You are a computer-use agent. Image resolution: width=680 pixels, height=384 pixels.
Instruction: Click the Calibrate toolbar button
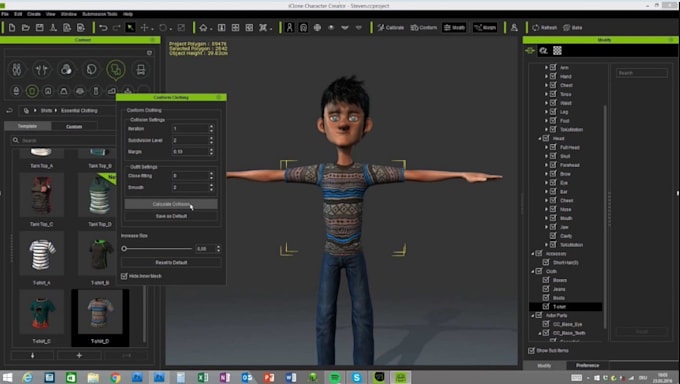click(390, 28)
